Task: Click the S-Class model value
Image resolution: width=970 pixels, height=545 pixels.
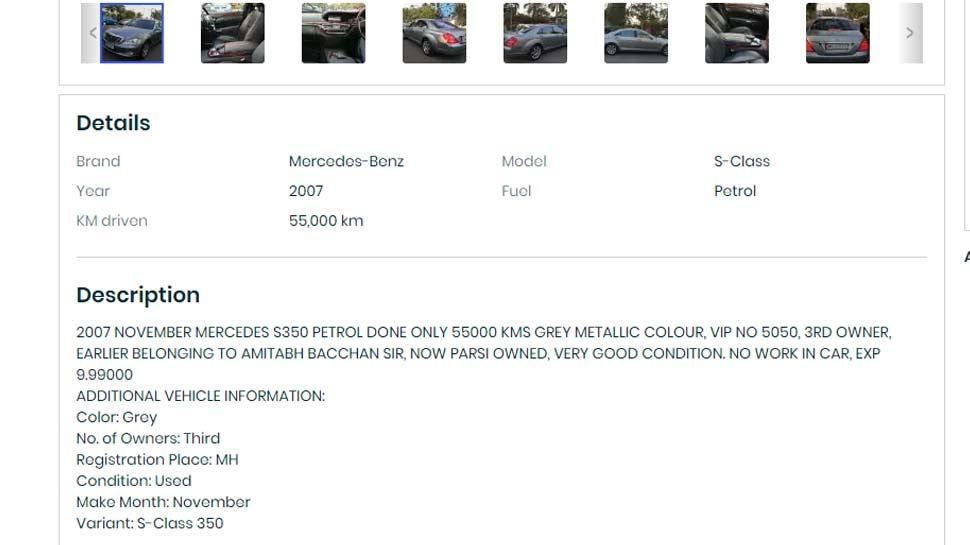Action: click(742, 161)
